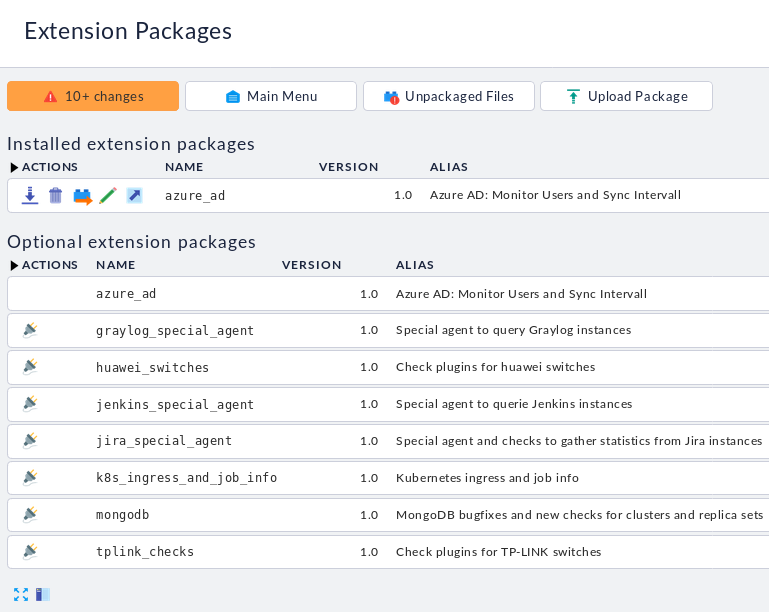Open azure_ad details via blue arrow icon
Screen dimensions: 769x612
tap(134, 196)
